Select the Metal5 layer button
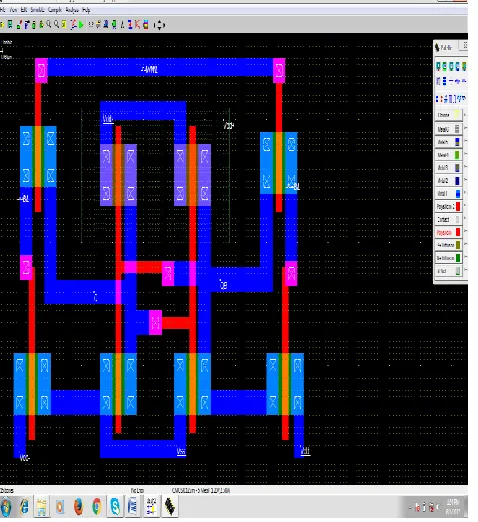The image size is (478, 522). (449, 142)
